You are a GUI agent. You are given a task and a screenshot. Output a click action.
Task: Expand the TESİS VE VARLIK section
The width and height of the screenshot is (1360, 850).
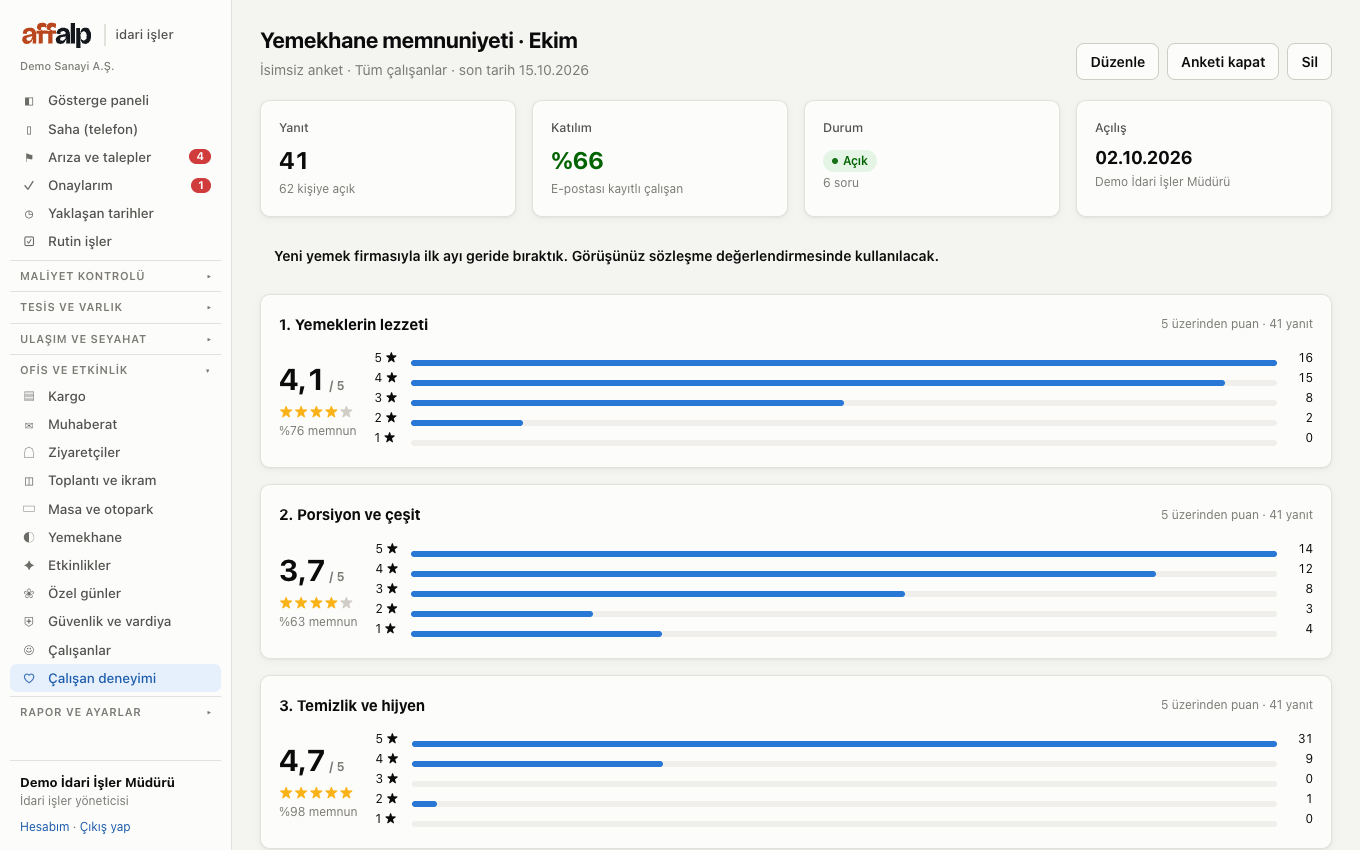point(116,307)
